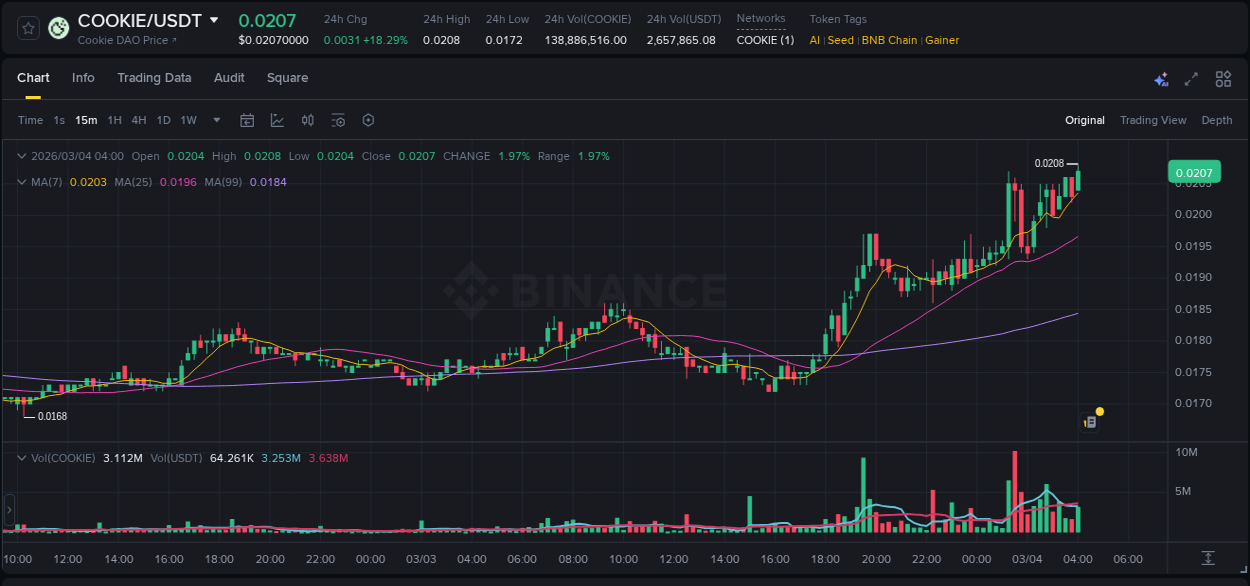
Task: Open the layout grid icon near Trading View
Action: (1223, 78)
